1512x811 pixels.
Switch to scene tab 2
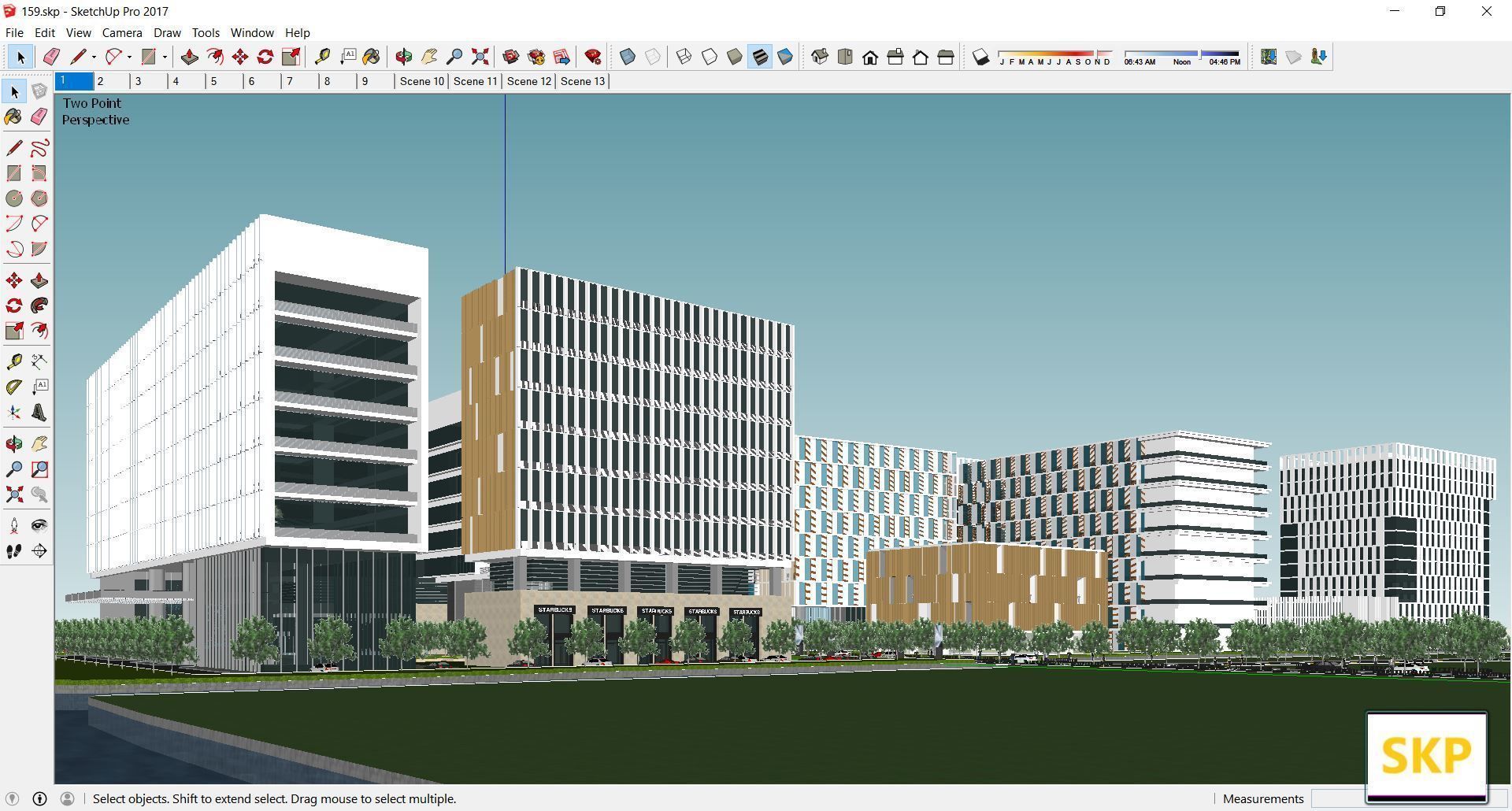[112, 81]
